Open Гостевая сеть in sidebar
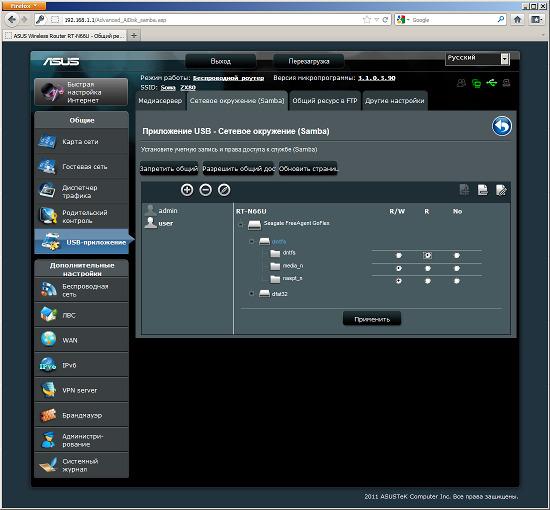Viewport: 550px width, 510px height. 81,167
